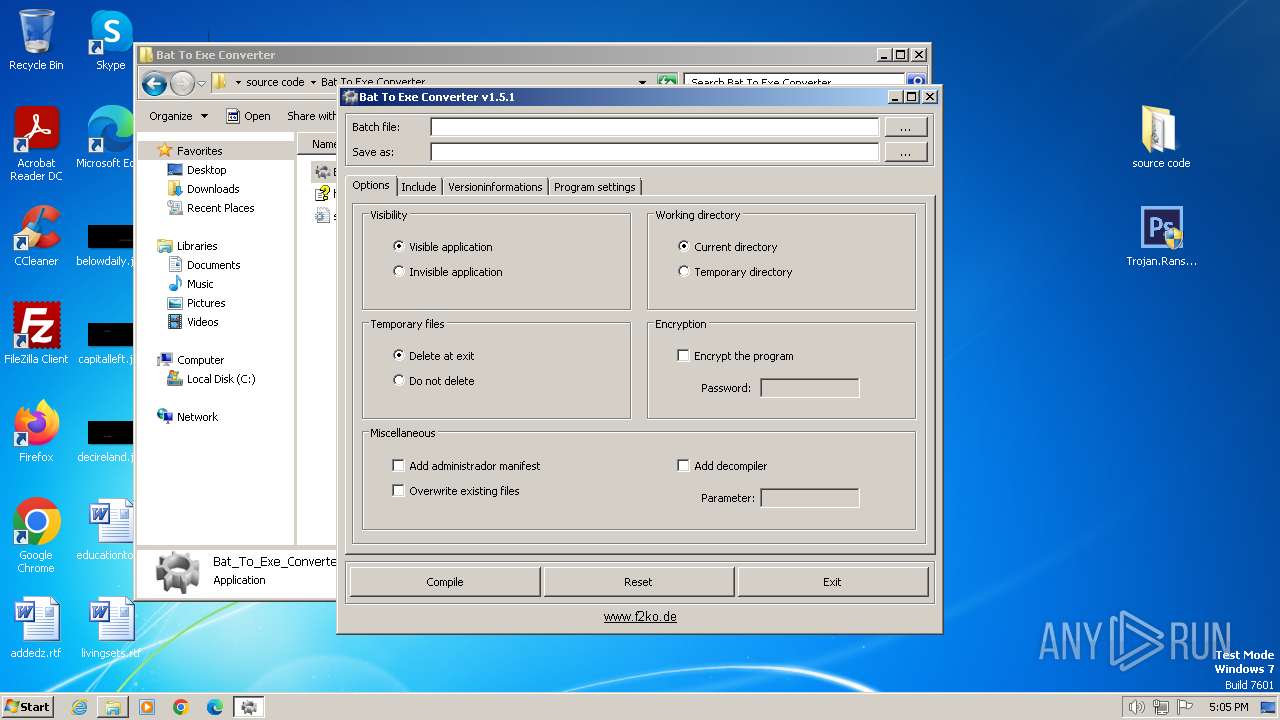The width and height of the screenshot is (1280, 720).
Task: Open Microsoft Edge from the taskbar
Action: [215, 707]
